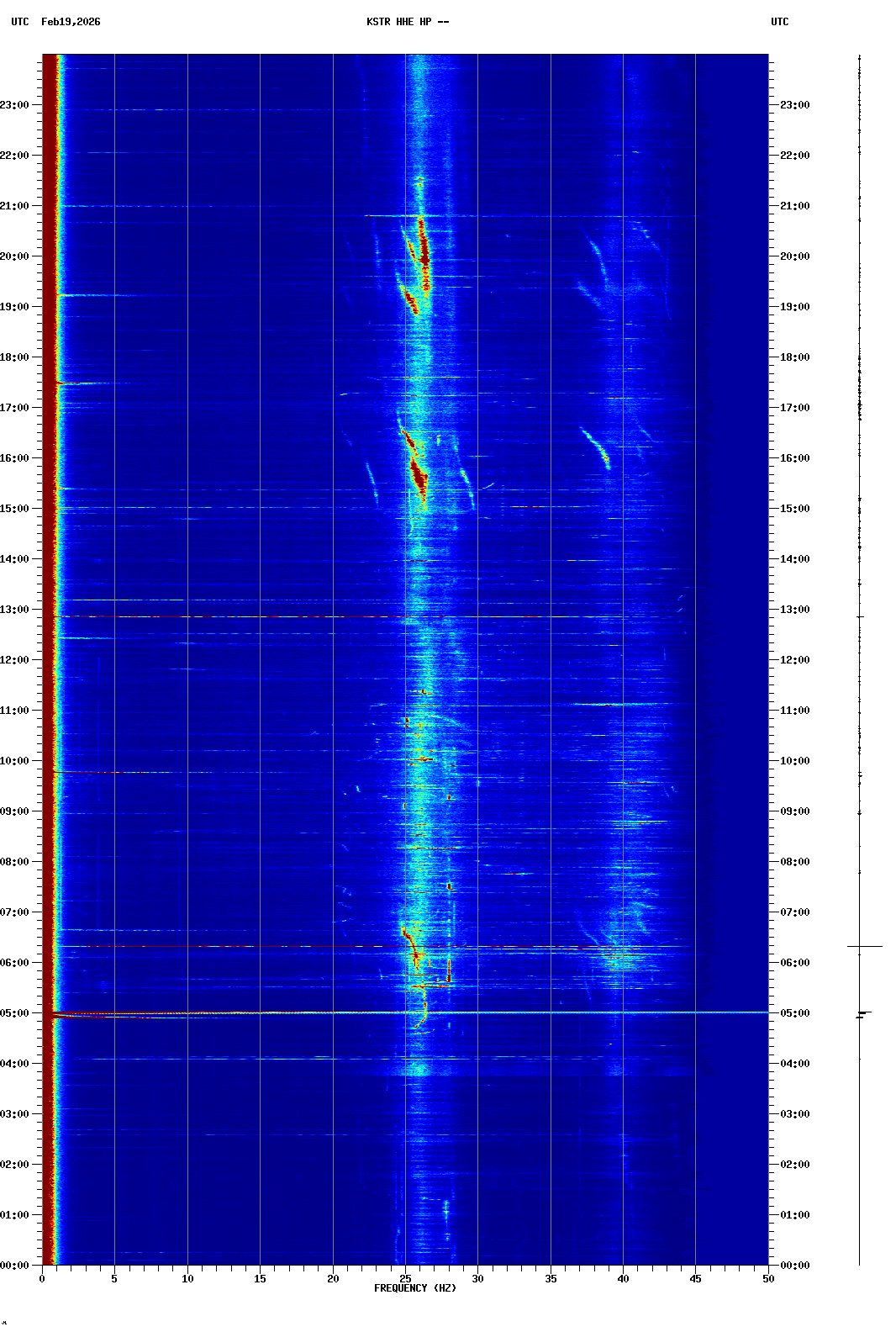Click the 40 tick on frequency axis
The image size is (896, 1332).
623,1278
